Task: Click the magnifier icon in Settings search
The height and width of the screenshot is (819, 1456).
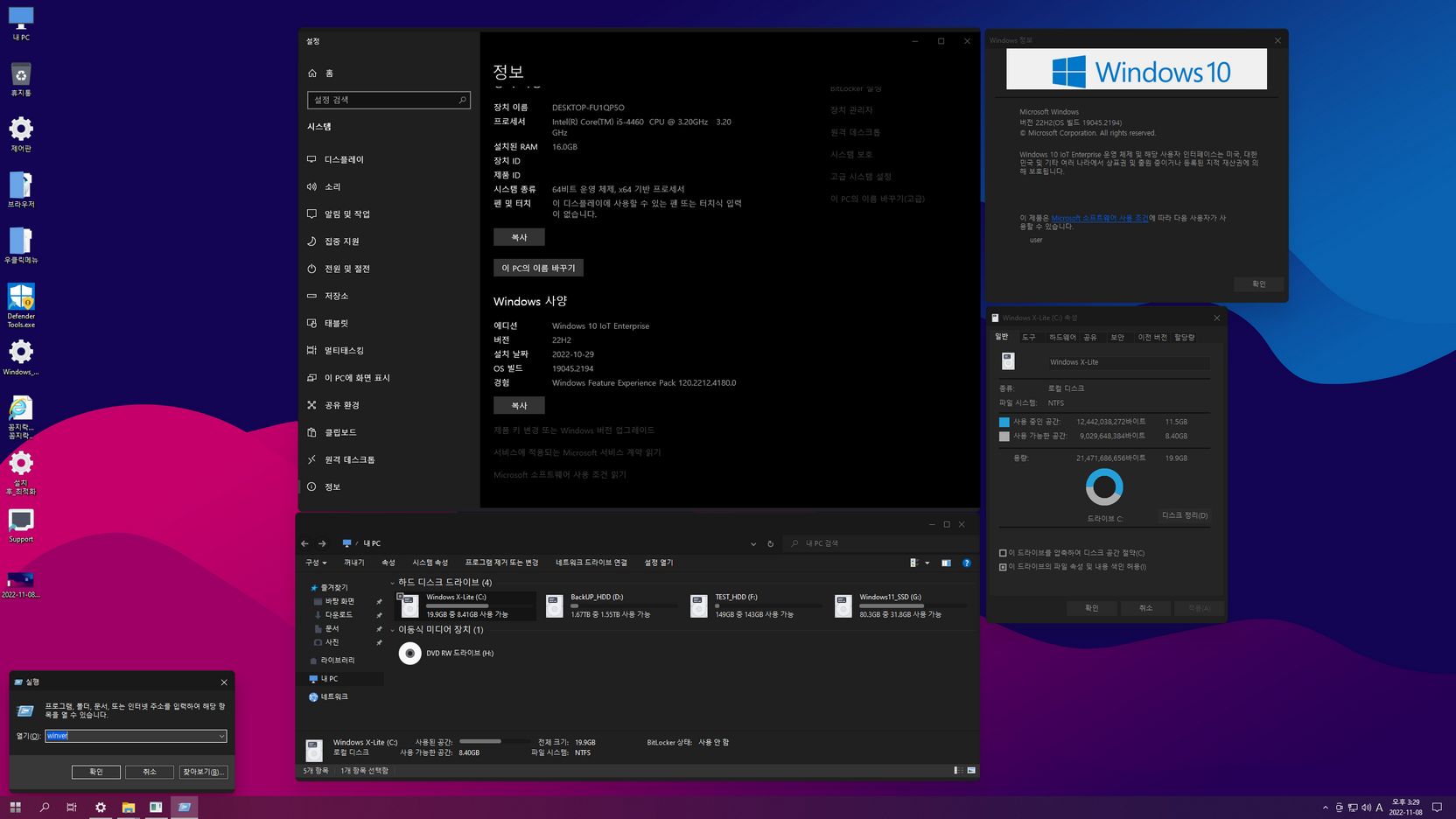Action: (463, 100)
